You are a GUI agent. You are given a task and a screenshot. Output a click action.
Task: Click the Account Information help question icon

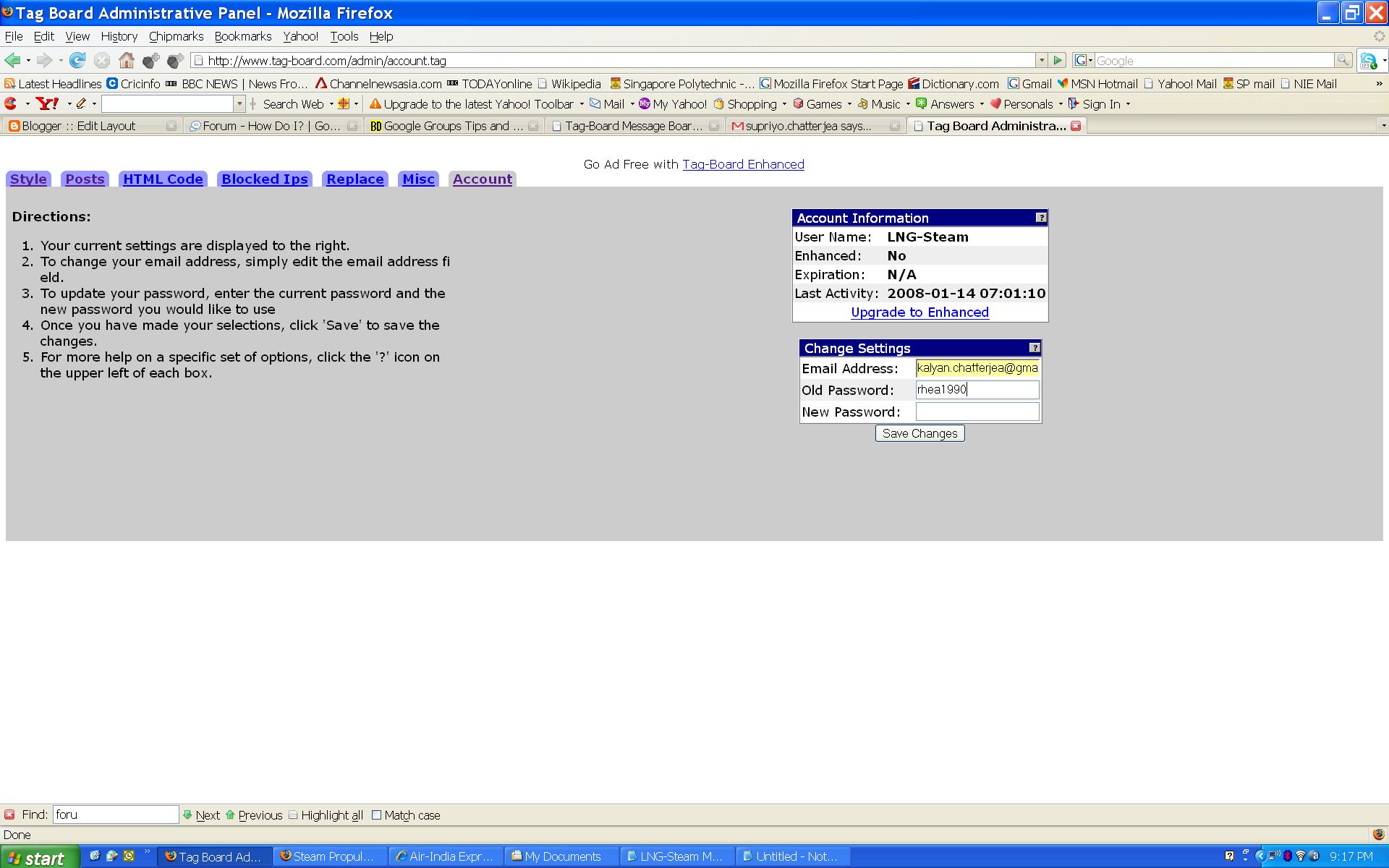tap(1040, 218)
